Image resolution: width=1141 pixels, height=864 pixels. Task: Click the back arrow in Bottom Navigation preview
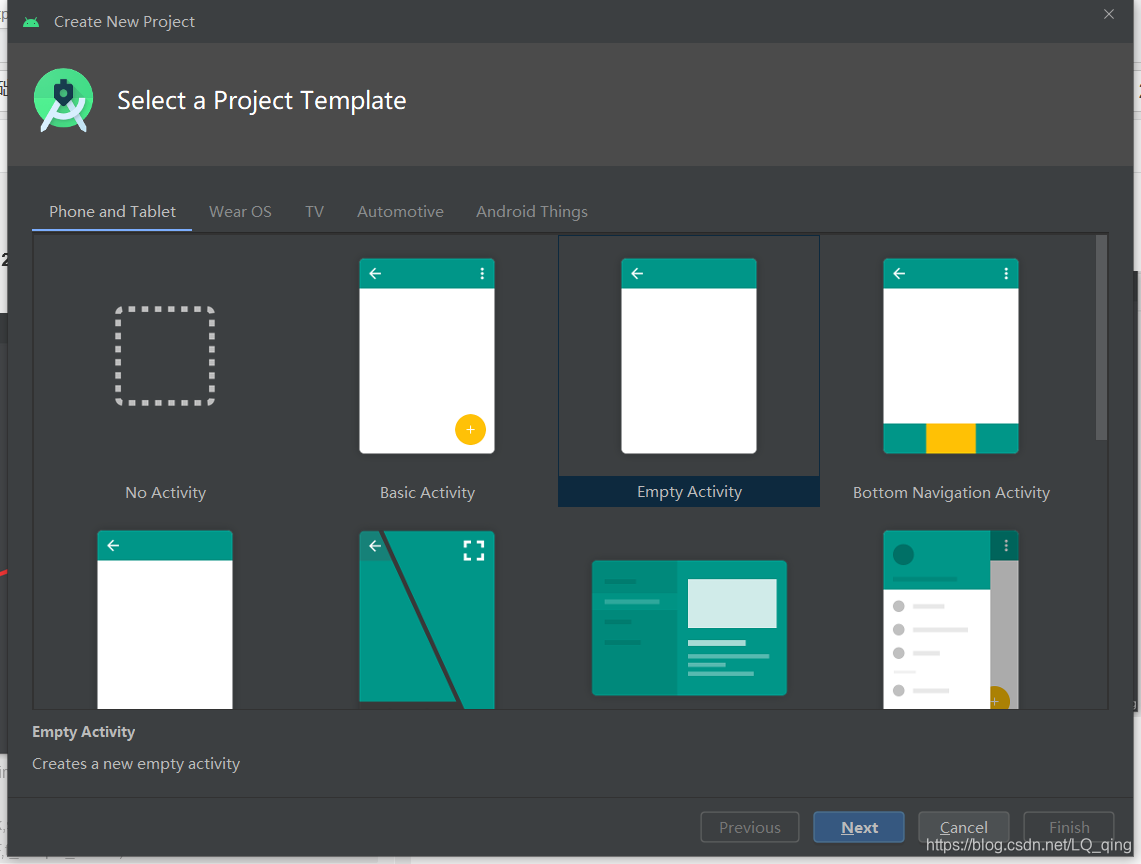[899, 274]
